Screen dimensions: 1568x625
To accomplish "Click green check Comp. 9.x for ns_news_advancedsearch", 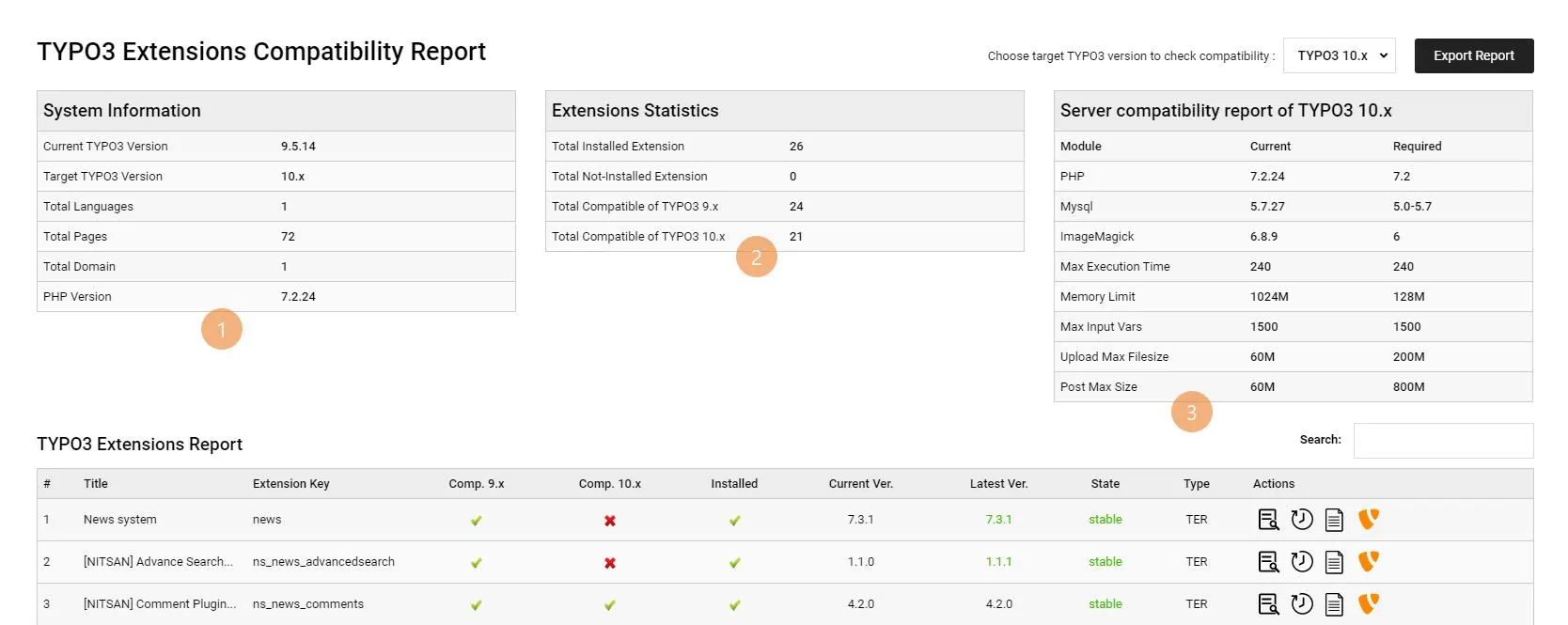I will click(x=477, y=563).
